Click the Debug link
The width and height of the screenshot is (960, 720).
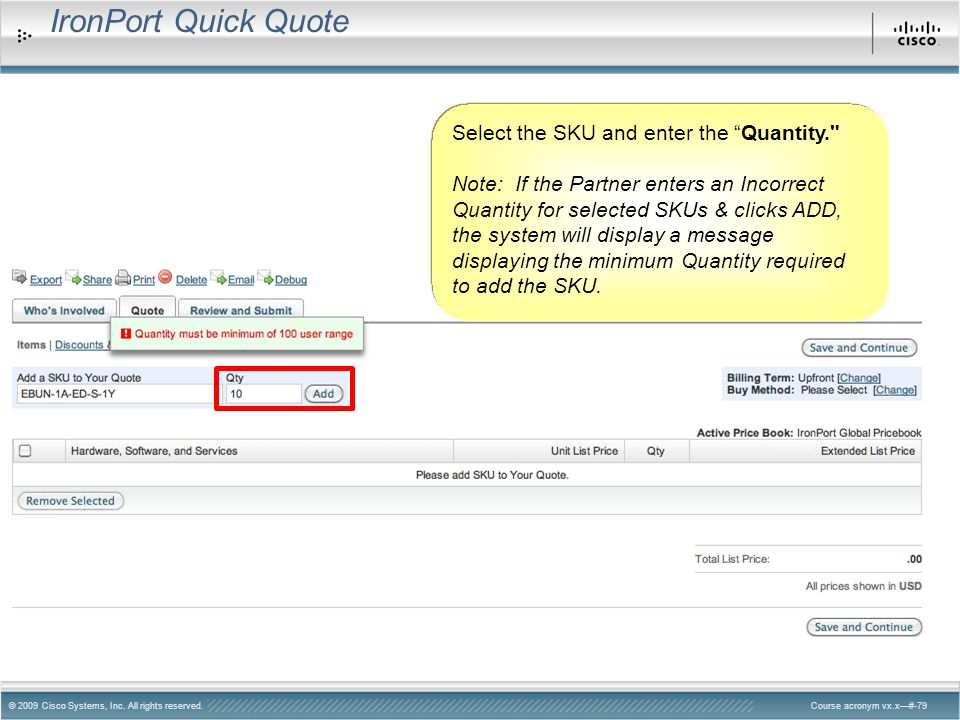(291, 280)
